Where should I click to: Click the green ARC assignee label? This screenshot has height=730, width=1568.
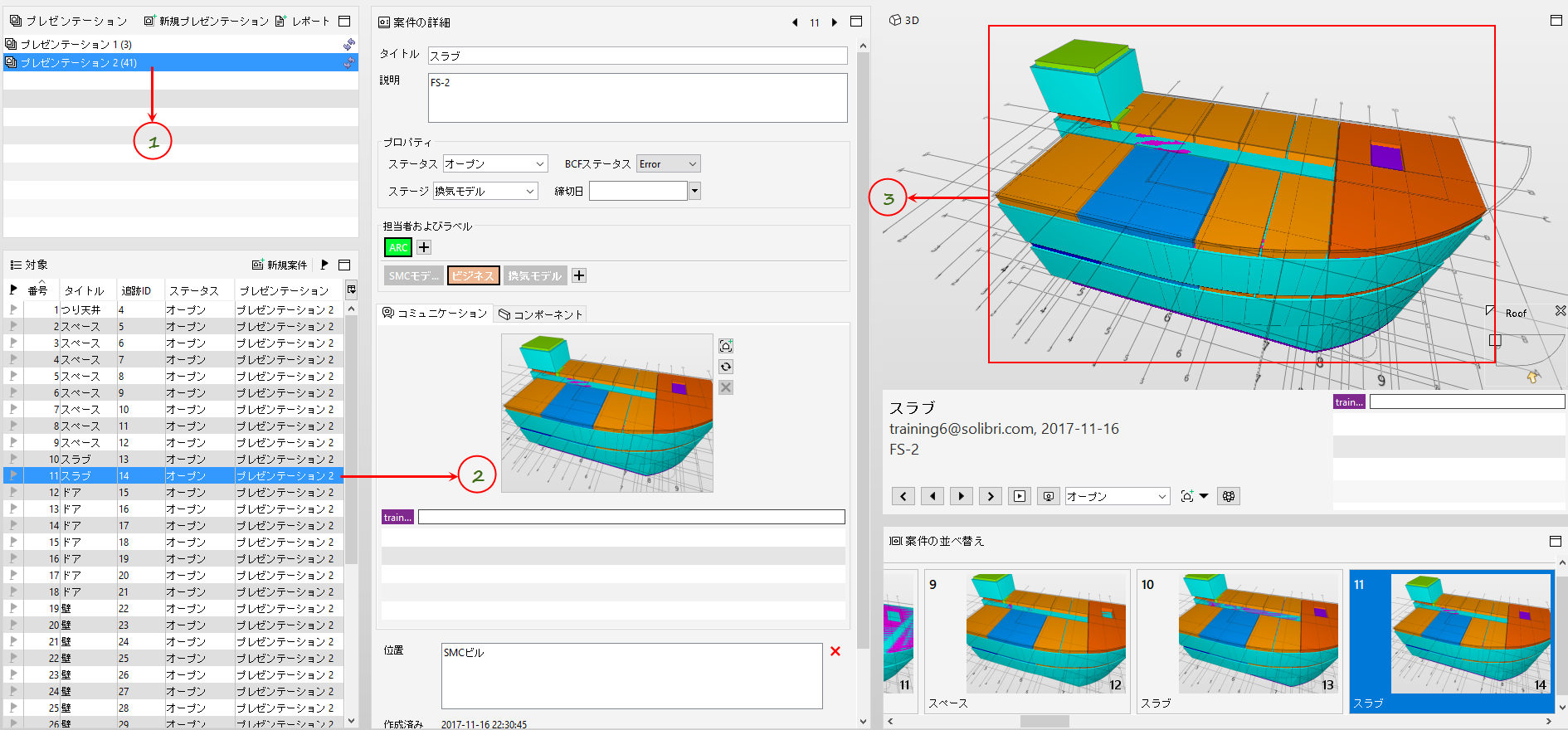[398, 247]
